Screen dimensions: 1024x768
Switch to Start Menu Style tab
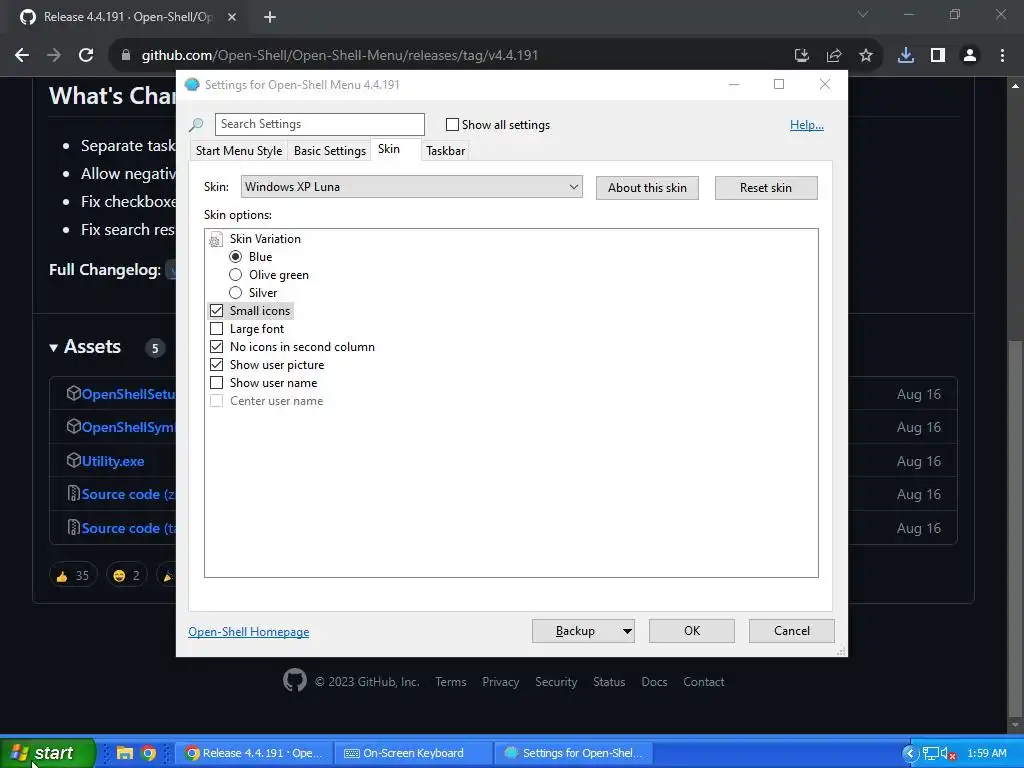click(239, 151)
